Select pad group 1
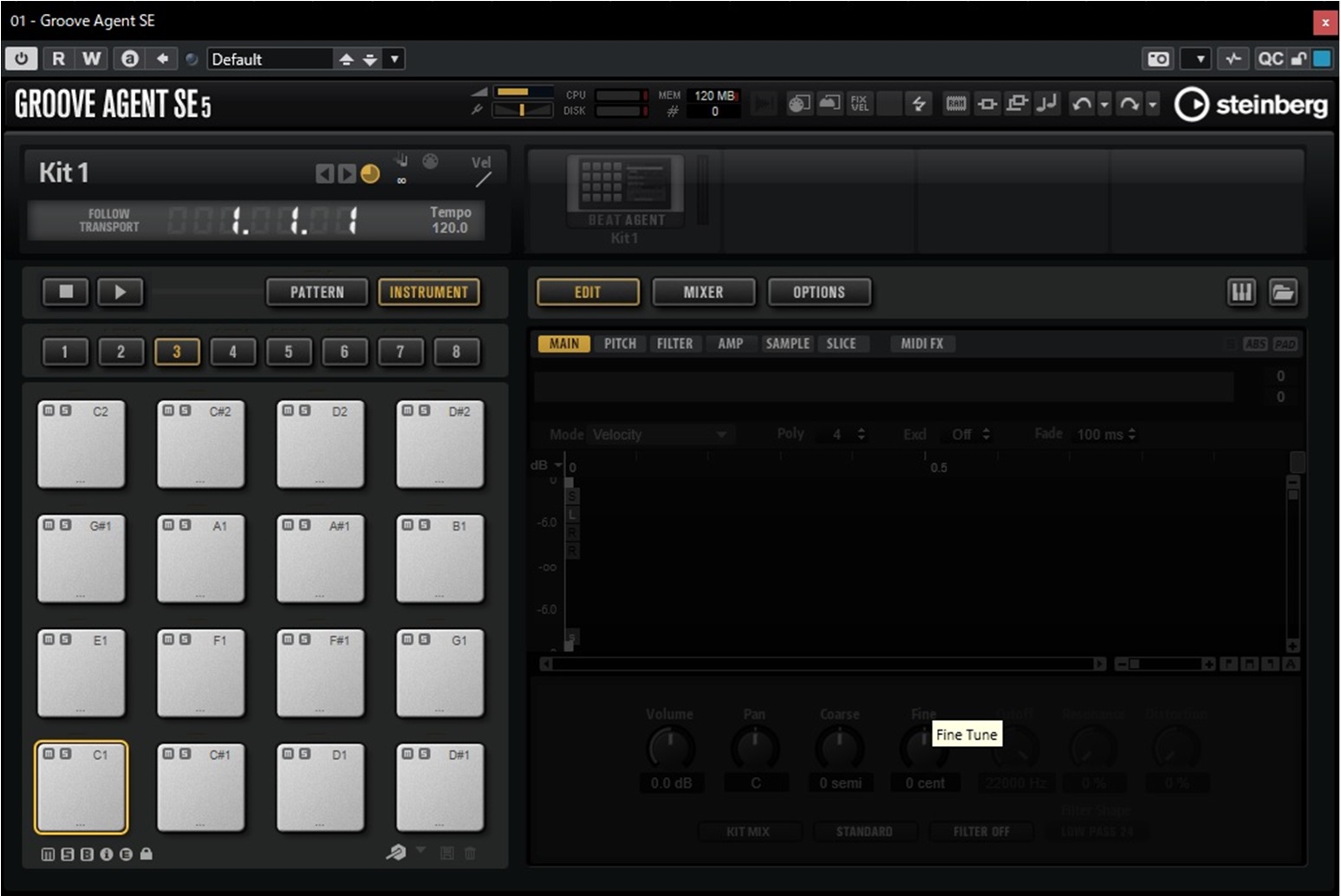 (65, 352)
